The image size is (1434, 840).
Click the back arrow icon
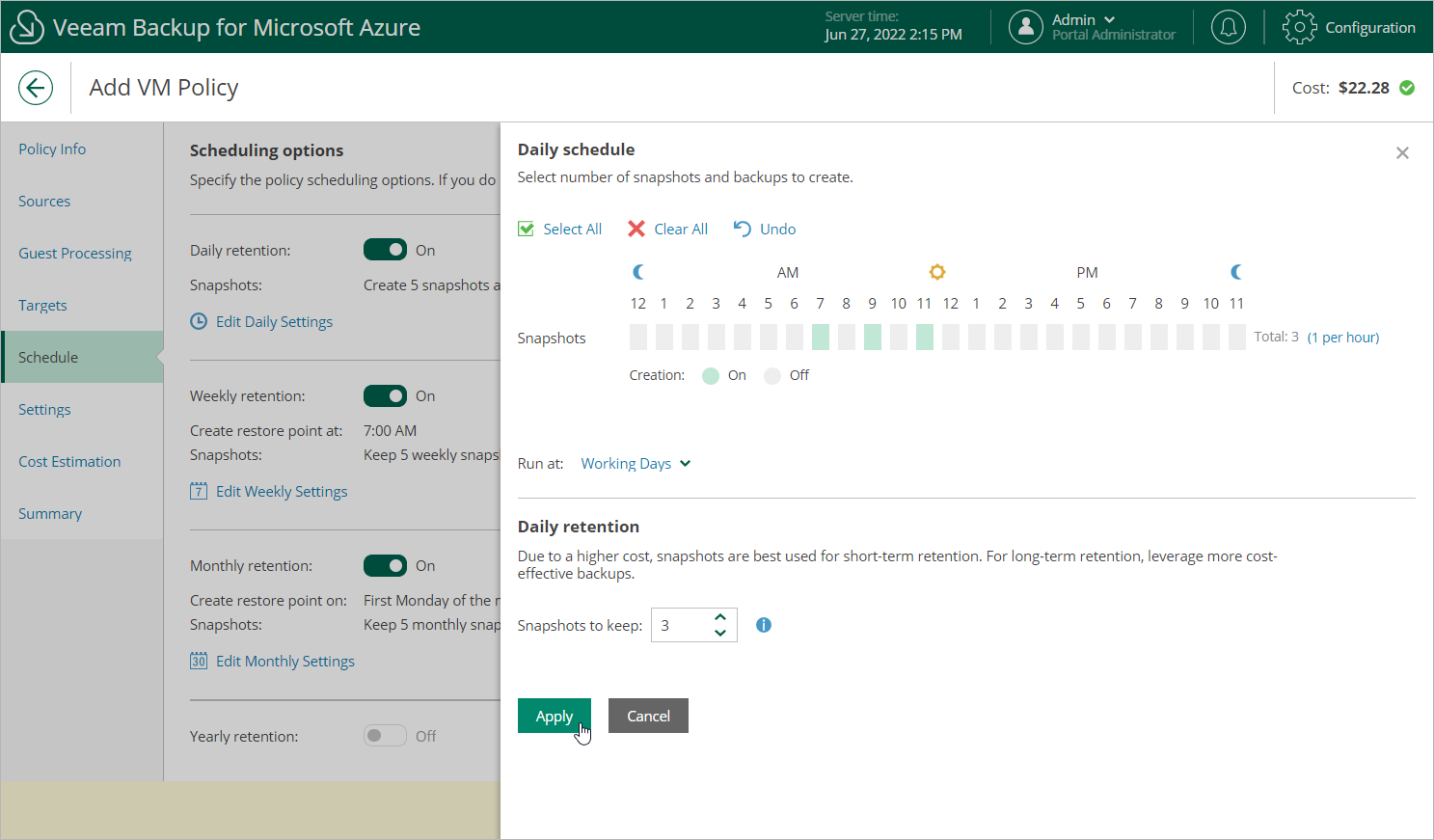36,88
